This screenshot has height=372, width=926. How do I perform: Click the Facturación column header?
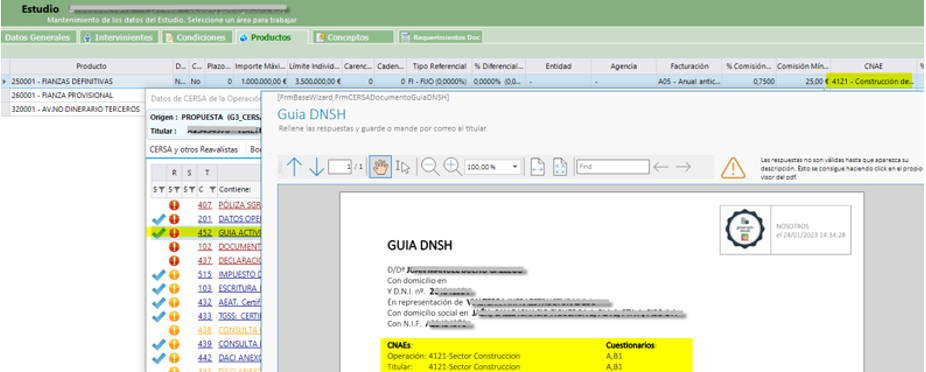click(690, 67)
